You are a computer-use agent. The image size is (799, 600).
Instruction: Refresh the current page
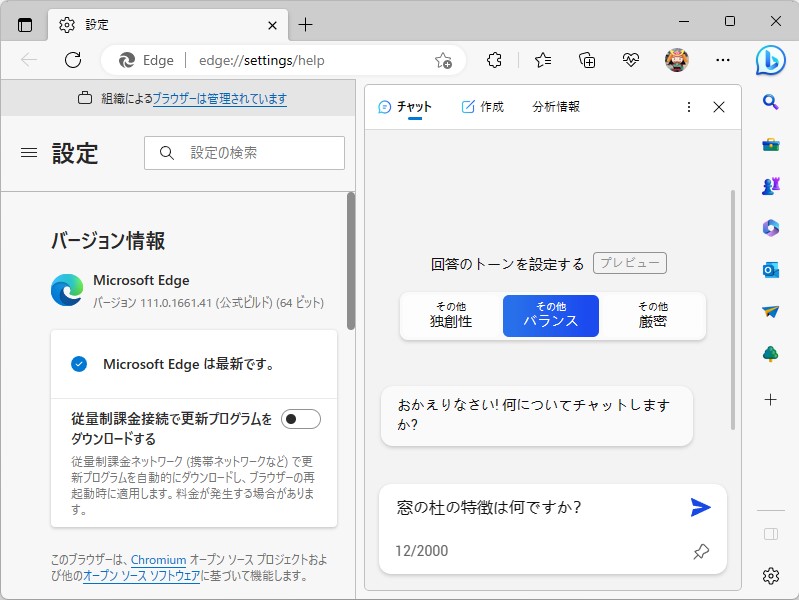(73, 60)
